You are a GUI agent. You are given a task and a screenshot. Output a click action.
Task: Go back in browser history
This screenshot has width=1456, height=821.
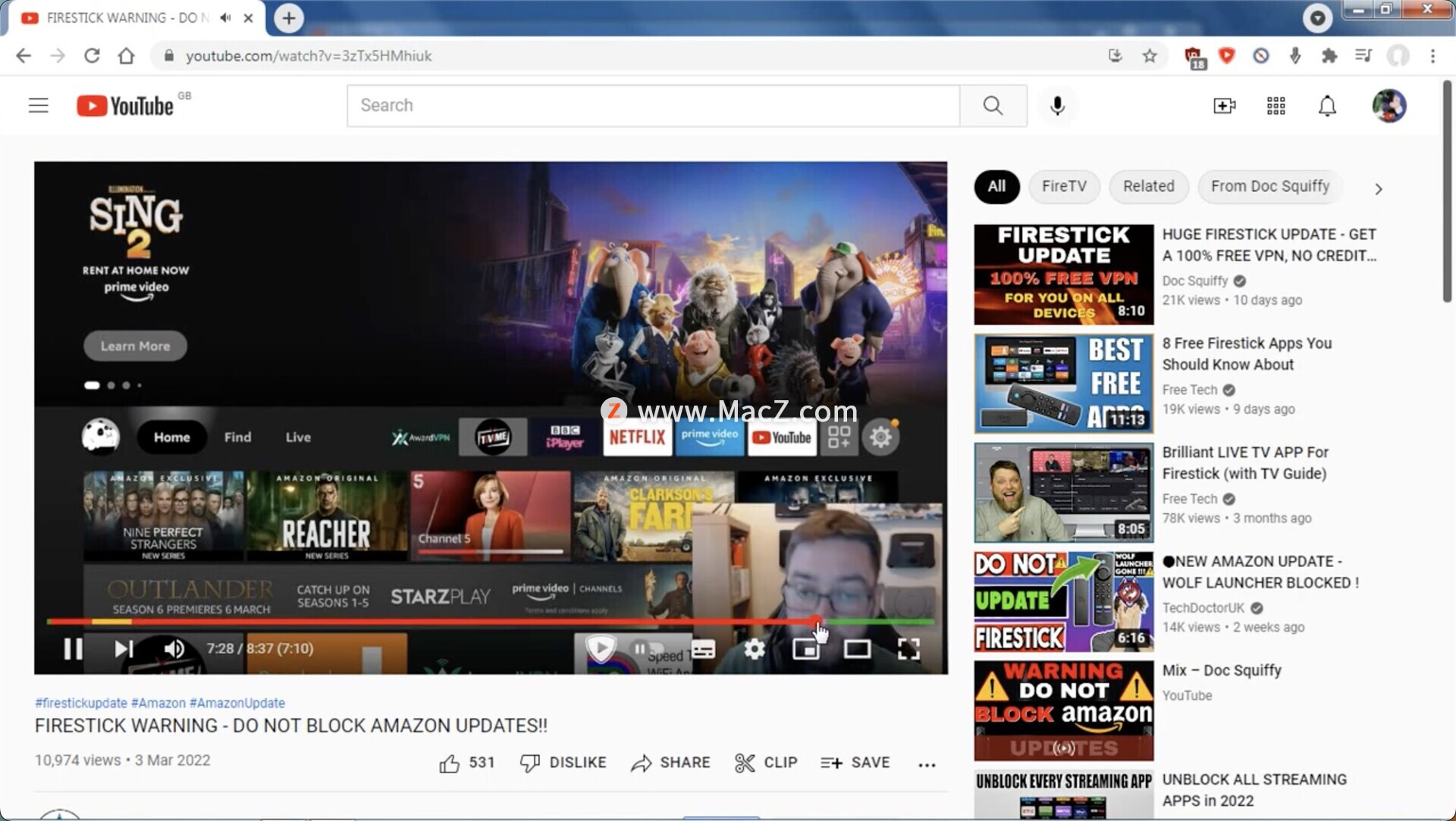coord(24,56)
